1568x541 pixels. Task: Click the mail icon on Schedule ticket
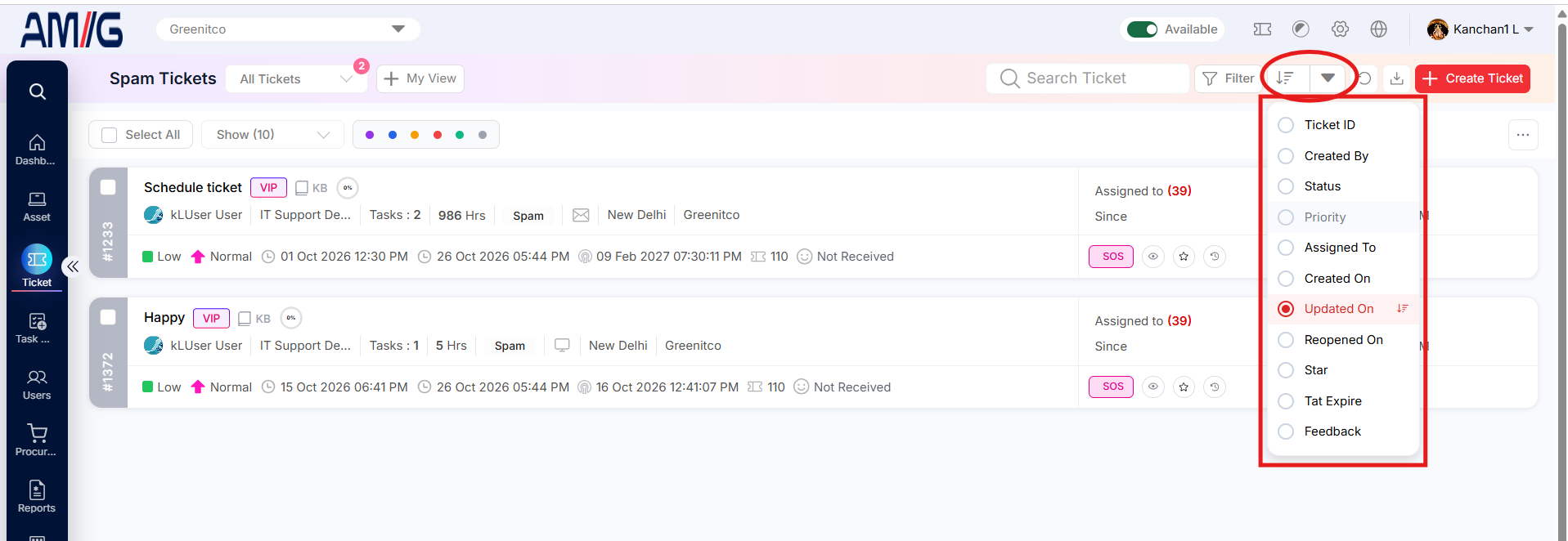click(581, 215)
